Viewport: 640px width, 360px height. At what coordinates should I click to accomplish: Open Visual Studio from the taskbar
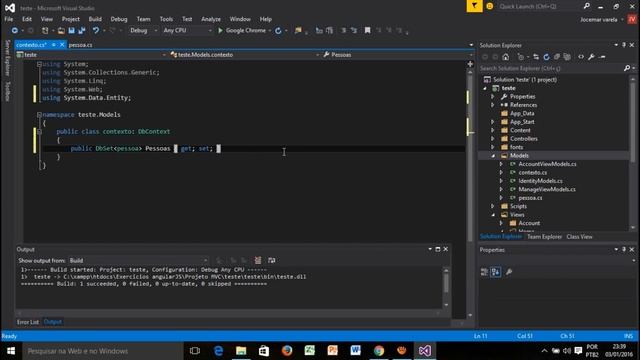click(x=424, y=351)
